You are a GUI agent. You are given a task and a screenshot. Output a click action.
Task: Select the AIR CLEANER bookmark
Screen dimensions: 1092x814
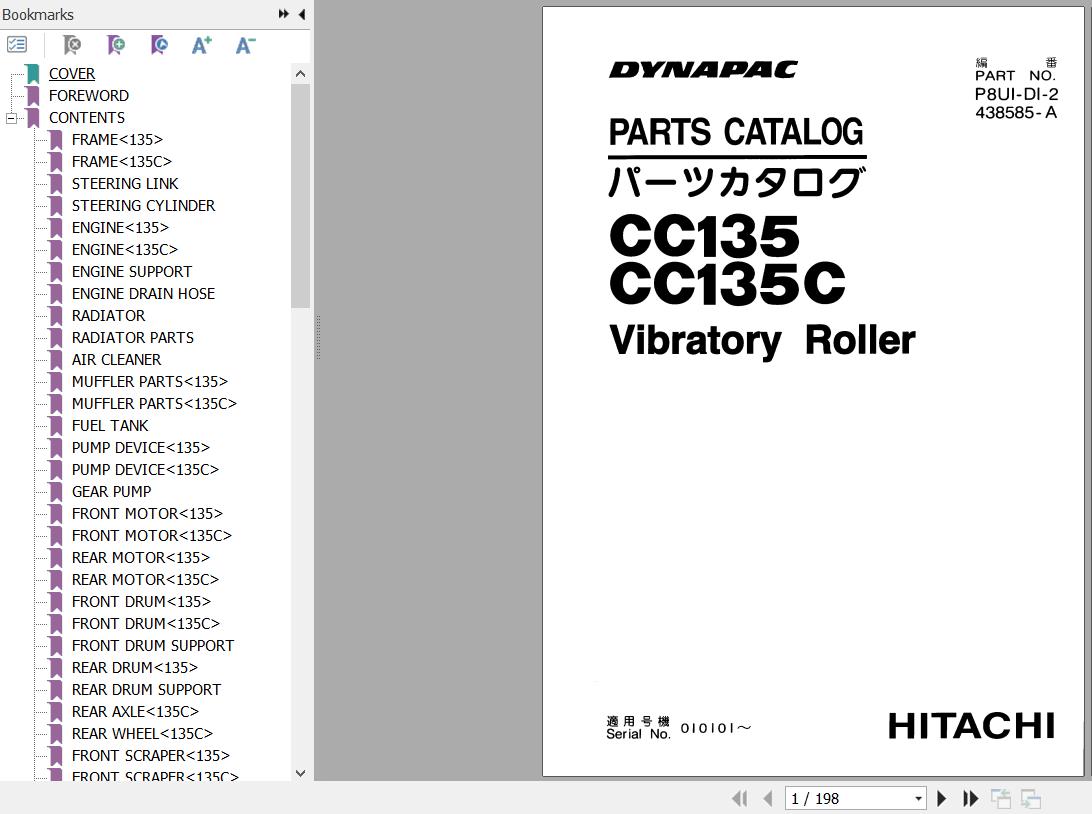116,360
